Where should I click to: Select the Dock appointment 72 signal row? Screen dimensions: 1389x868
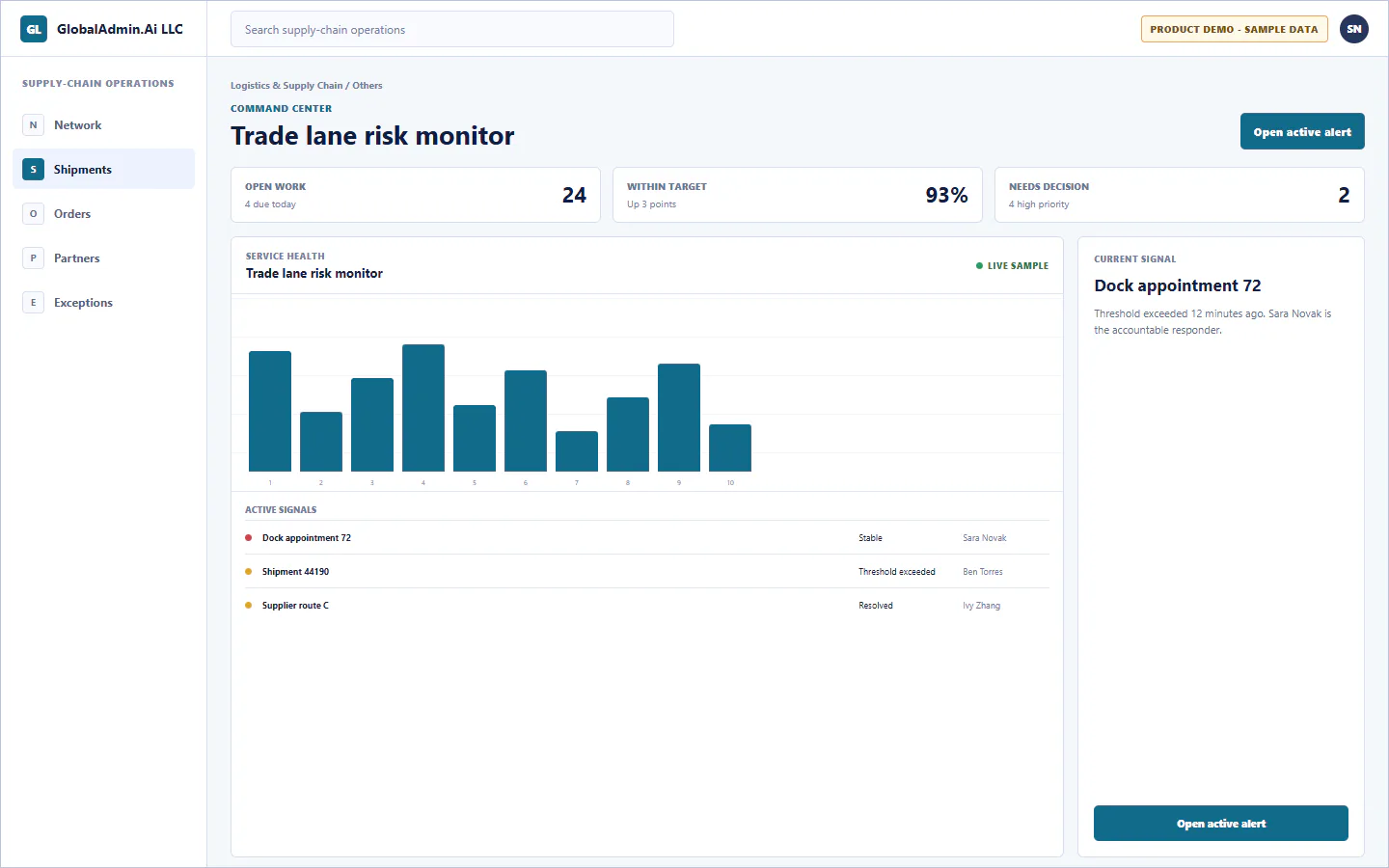[x=647, y=538]
